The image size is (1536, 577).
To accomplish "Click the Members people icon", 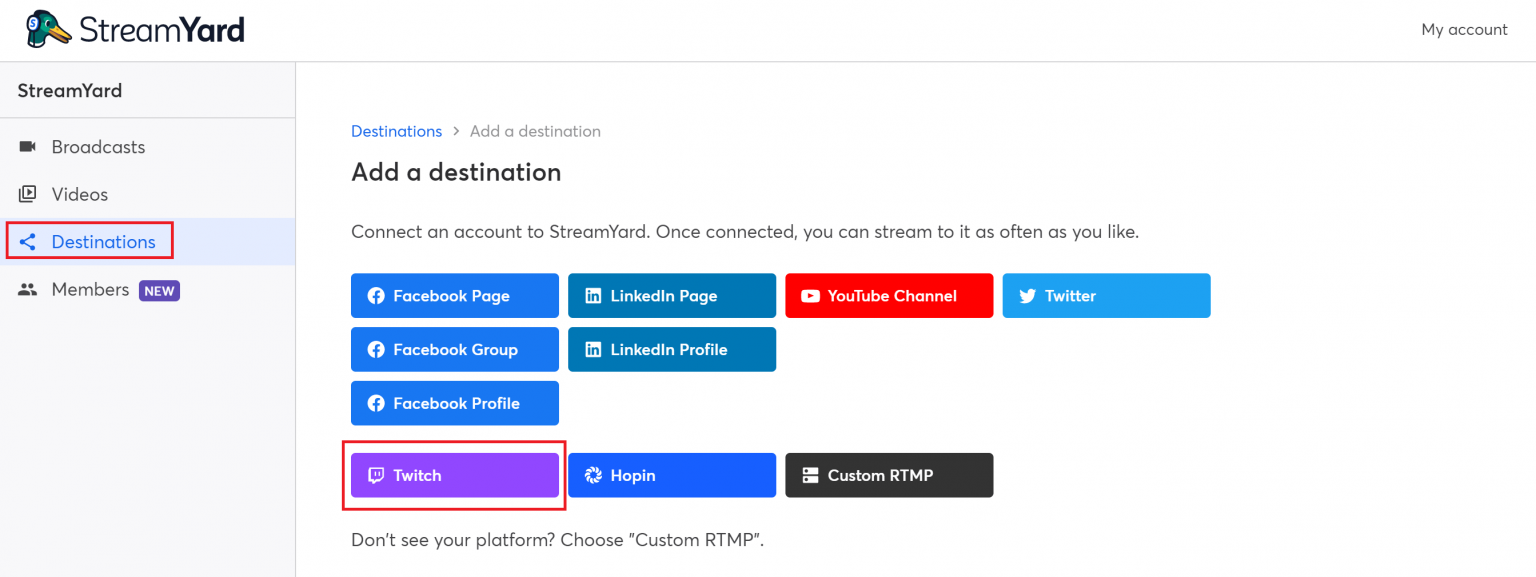I will pyautogui.click(x=27, y=289).
